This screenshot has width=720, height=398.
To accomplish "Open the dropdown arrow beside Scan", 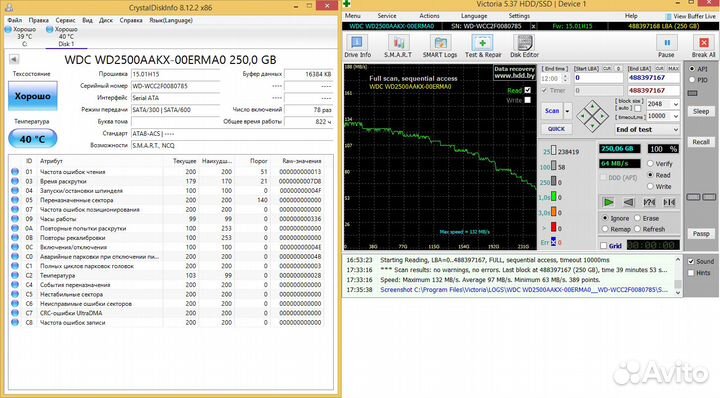I will point(568,111).
